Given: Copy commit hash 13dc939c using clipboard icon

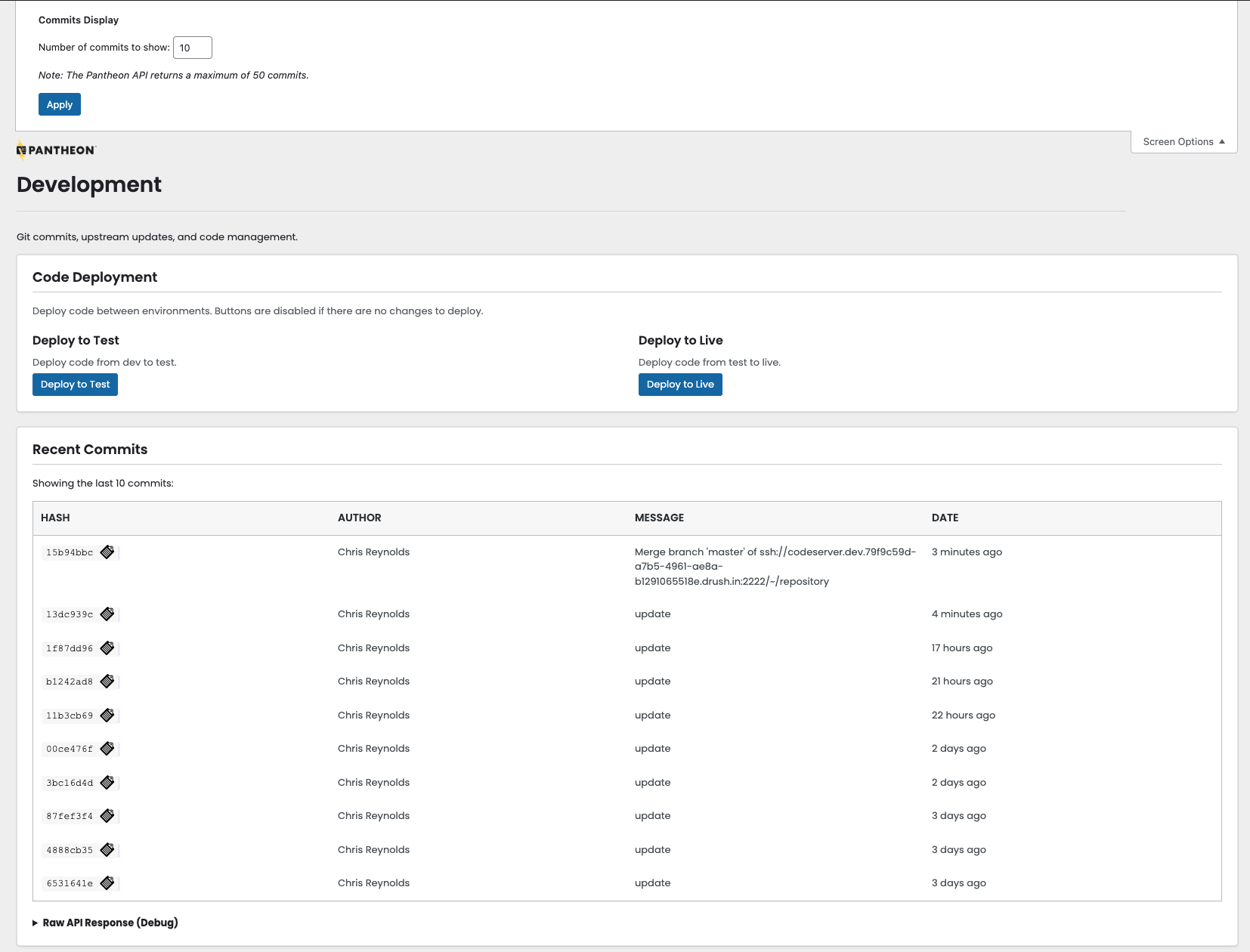Looking at the screenshot, I should [x=107, y=614].
